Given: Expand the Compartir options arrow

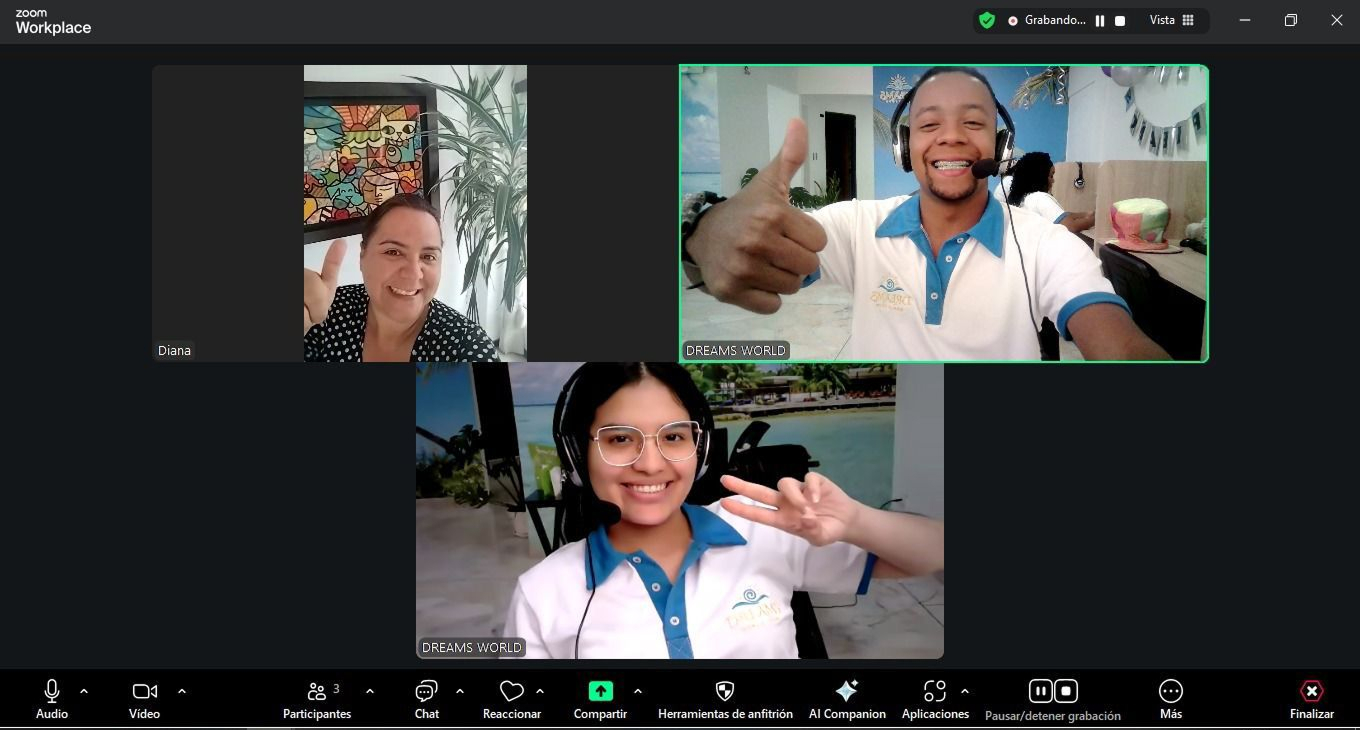Looking at the screenshot, I should click(638, 691).
